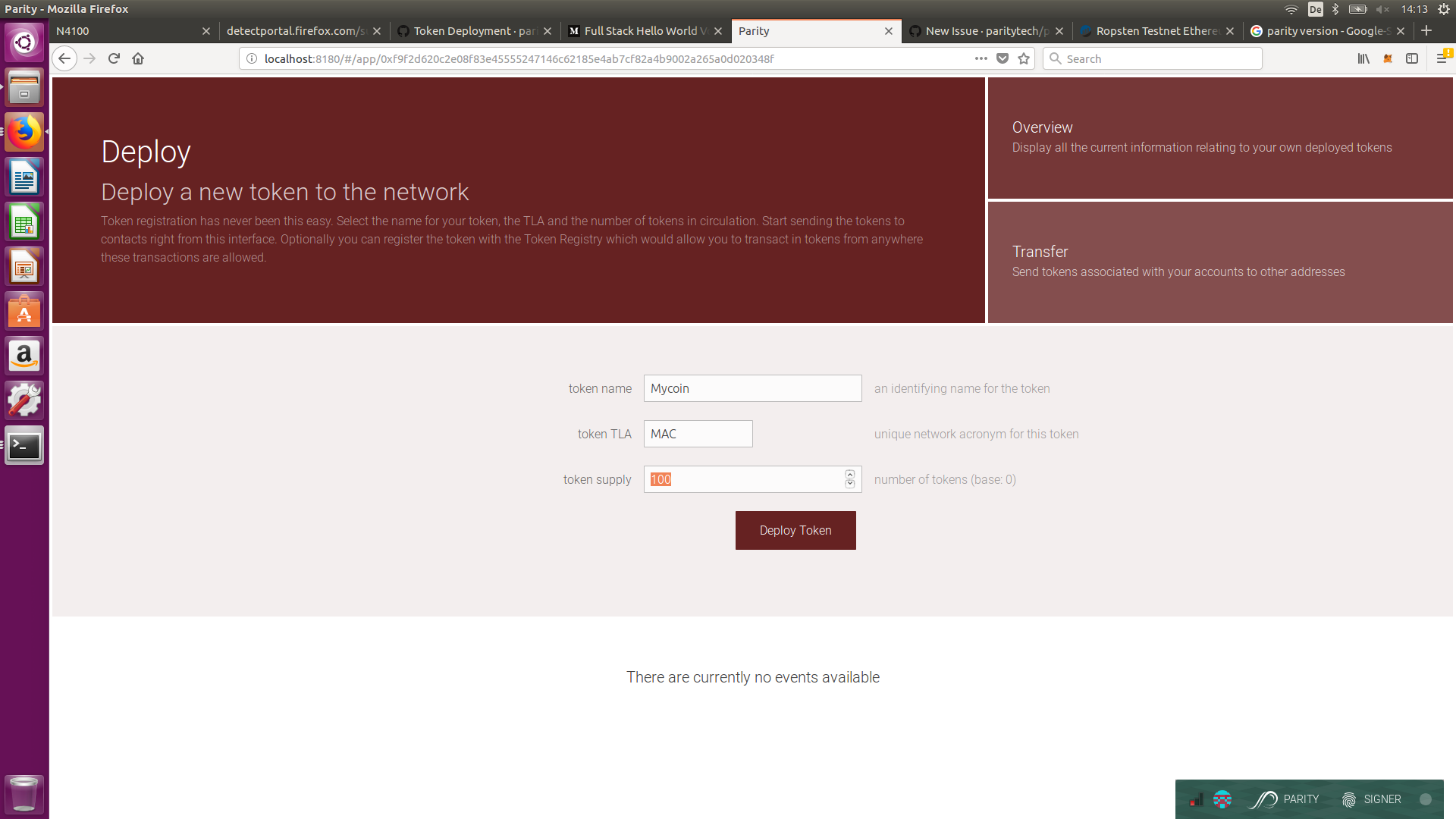Open Firefox Library view

click(1363, 58)
